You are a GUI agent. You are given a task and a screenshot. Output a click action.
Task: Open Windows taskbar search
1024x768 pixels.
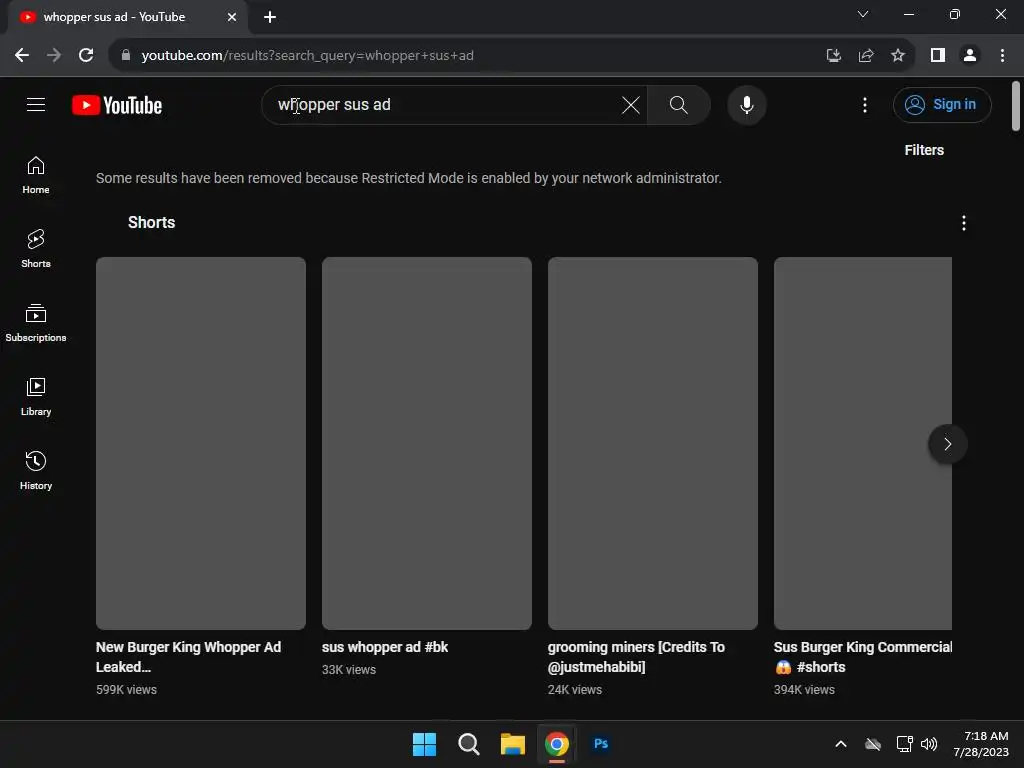(468, 744)
